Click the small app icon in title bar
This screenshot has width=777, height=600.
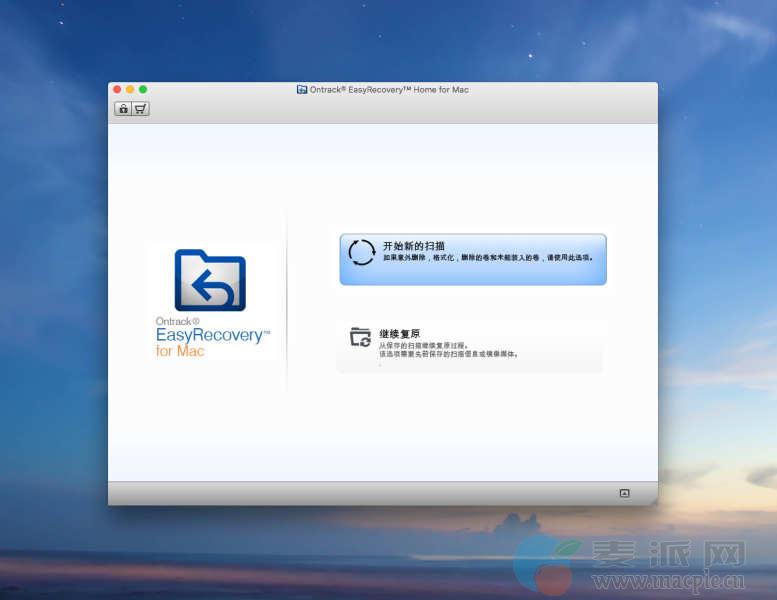[x=301, y=90]
